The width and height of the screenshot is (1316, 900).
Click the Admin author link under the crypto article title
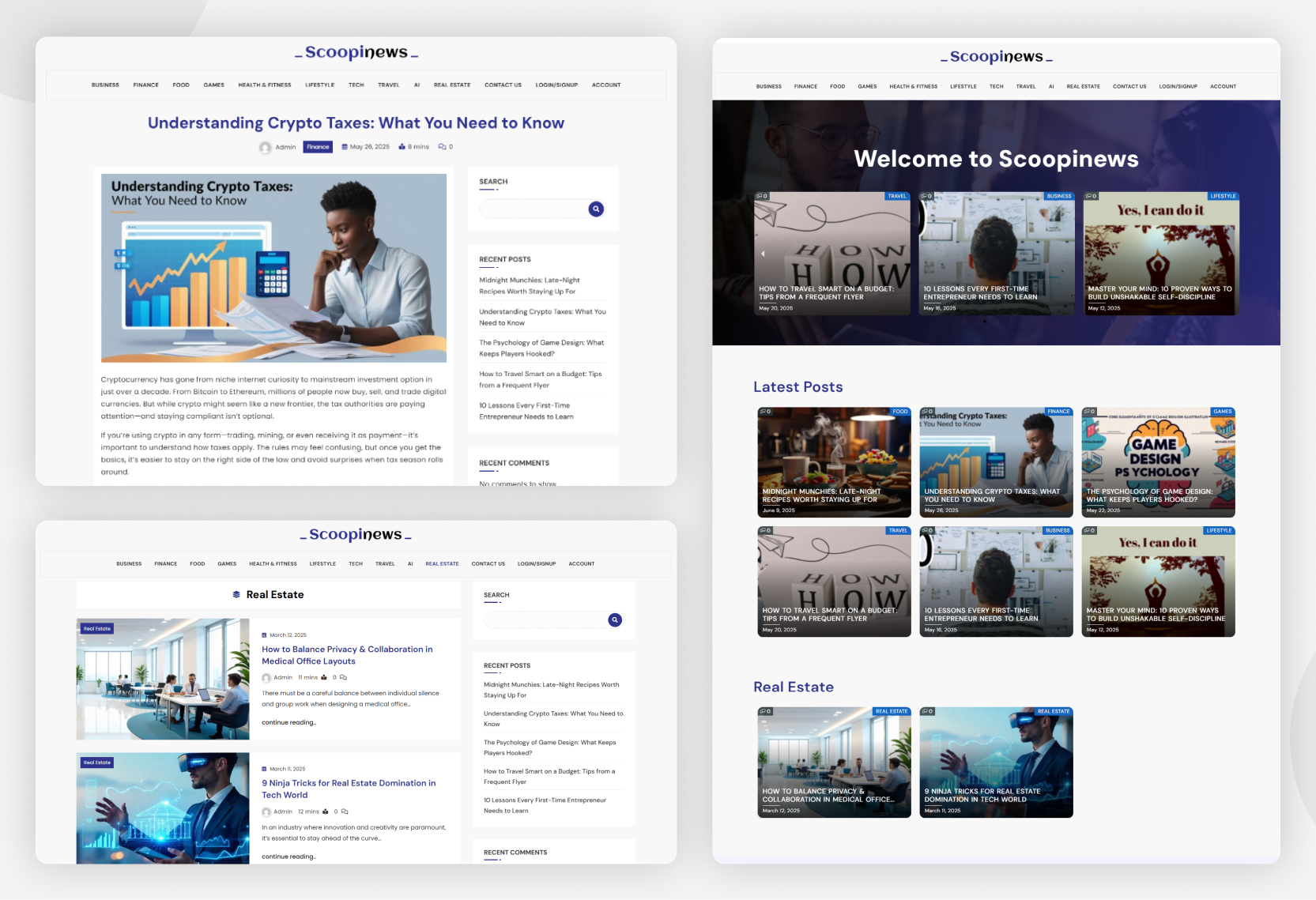pyautogui.click(x=285, y=147)
